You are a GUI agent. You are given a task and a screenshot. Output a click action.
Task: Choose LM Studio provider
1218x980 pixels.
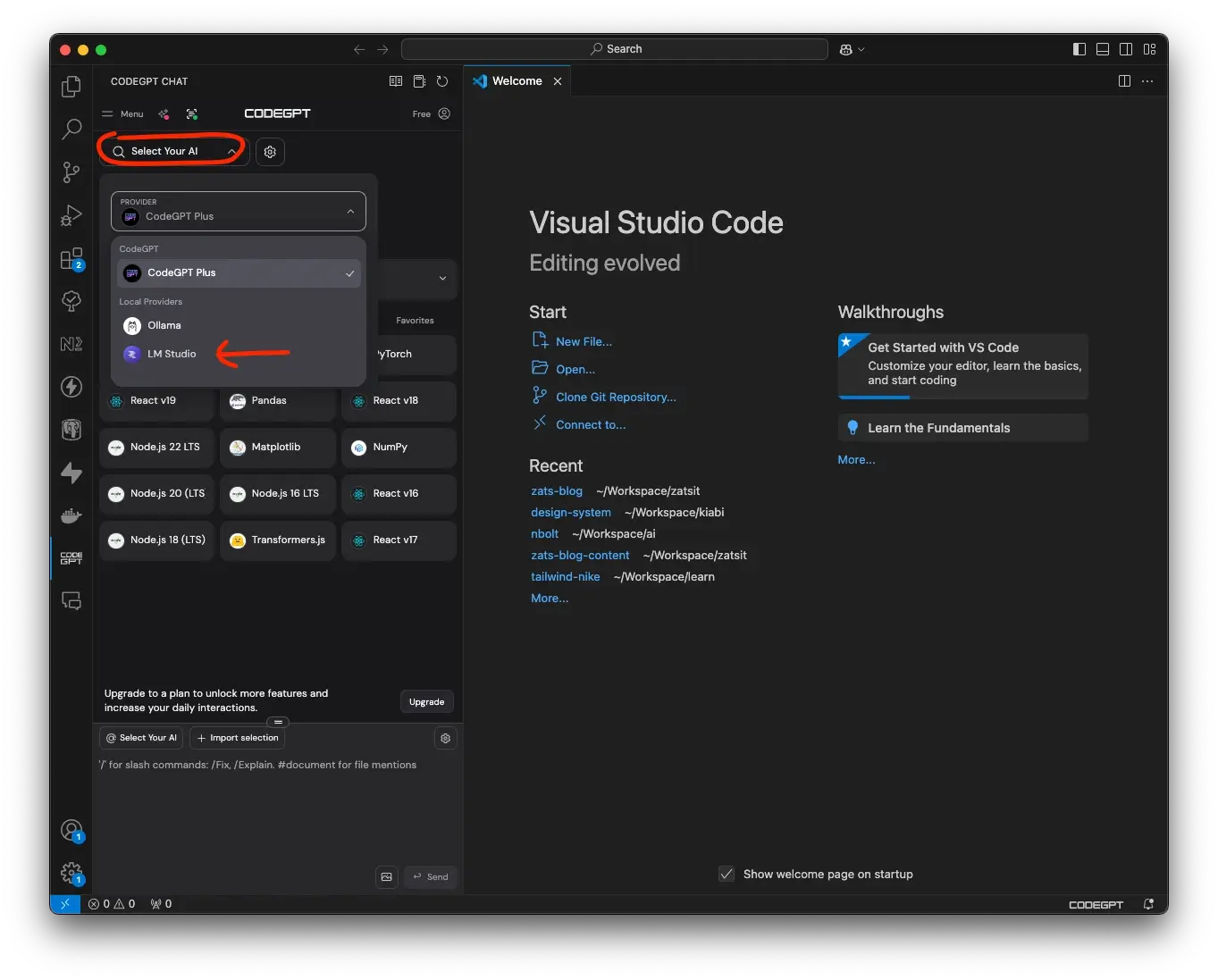pos(239,354)
